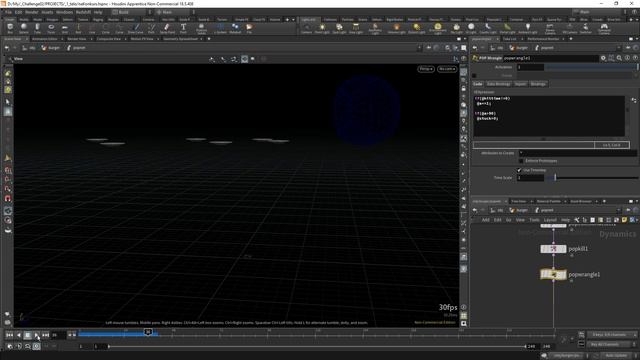
Task: Click the Time Scale value field
Action: pos(530,178)
